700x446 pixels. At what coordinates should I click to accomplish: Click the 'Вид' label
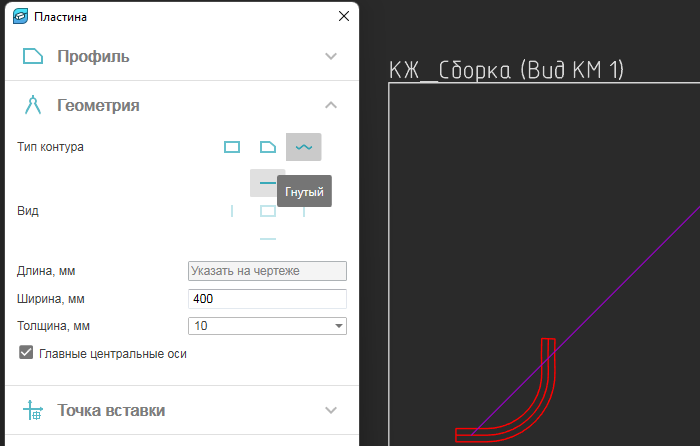tap(28, 211)
